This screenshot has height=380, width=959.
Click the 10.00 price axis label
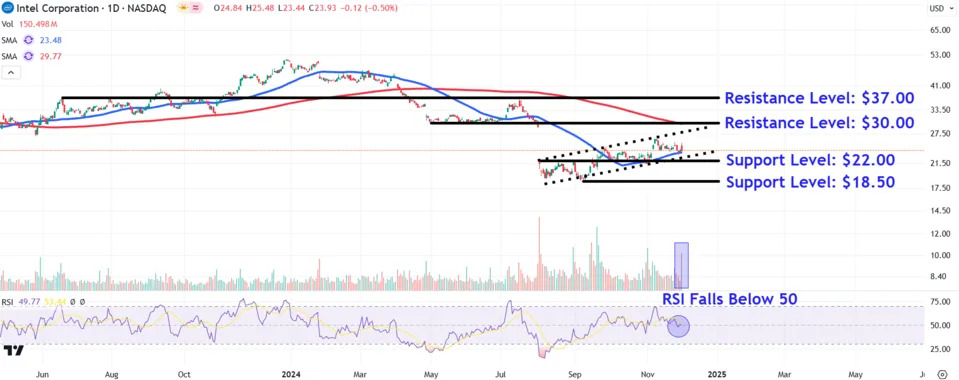939,255
